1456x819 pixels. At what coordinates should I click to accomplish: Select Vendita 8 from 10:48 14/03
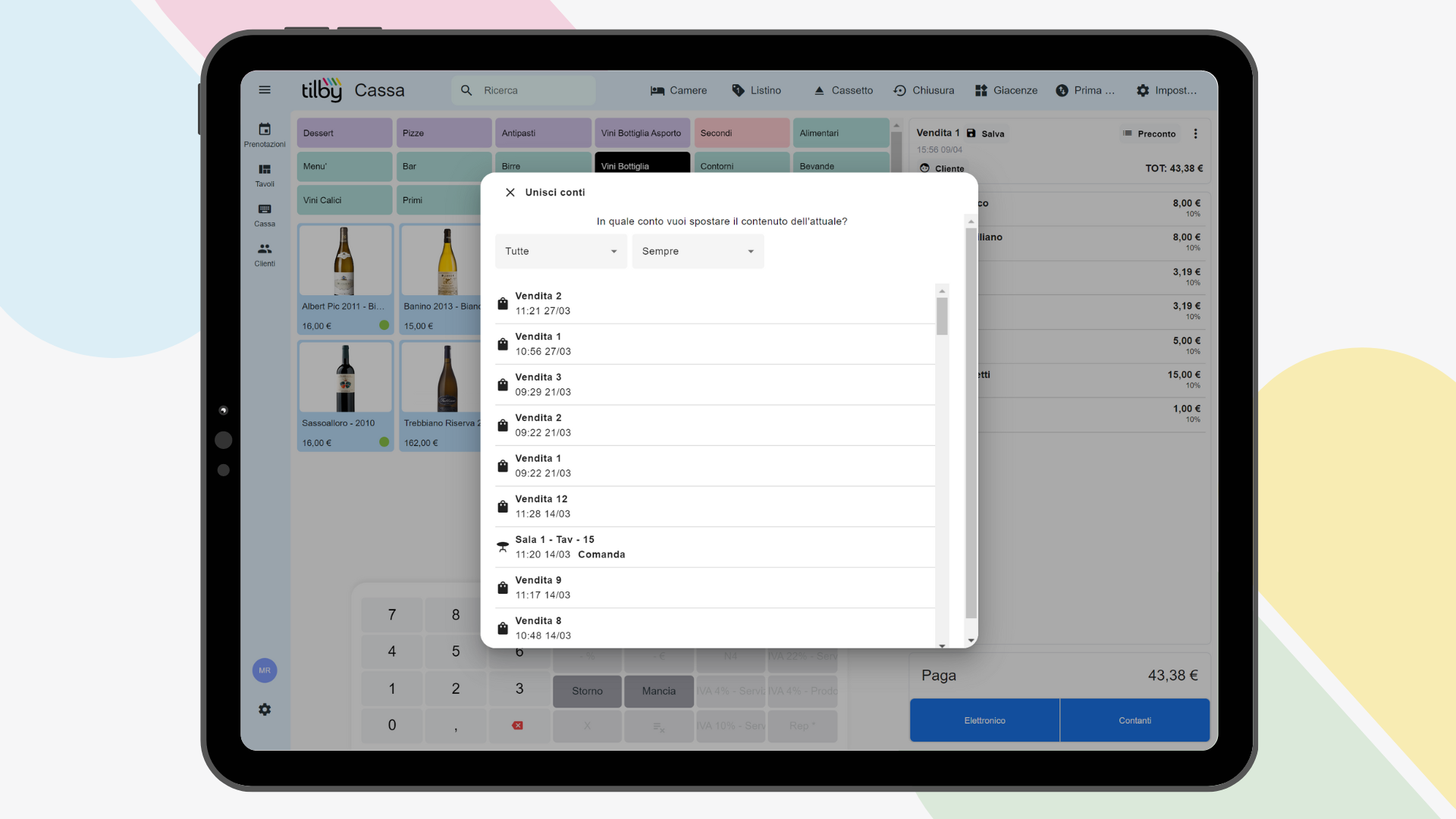714,628
